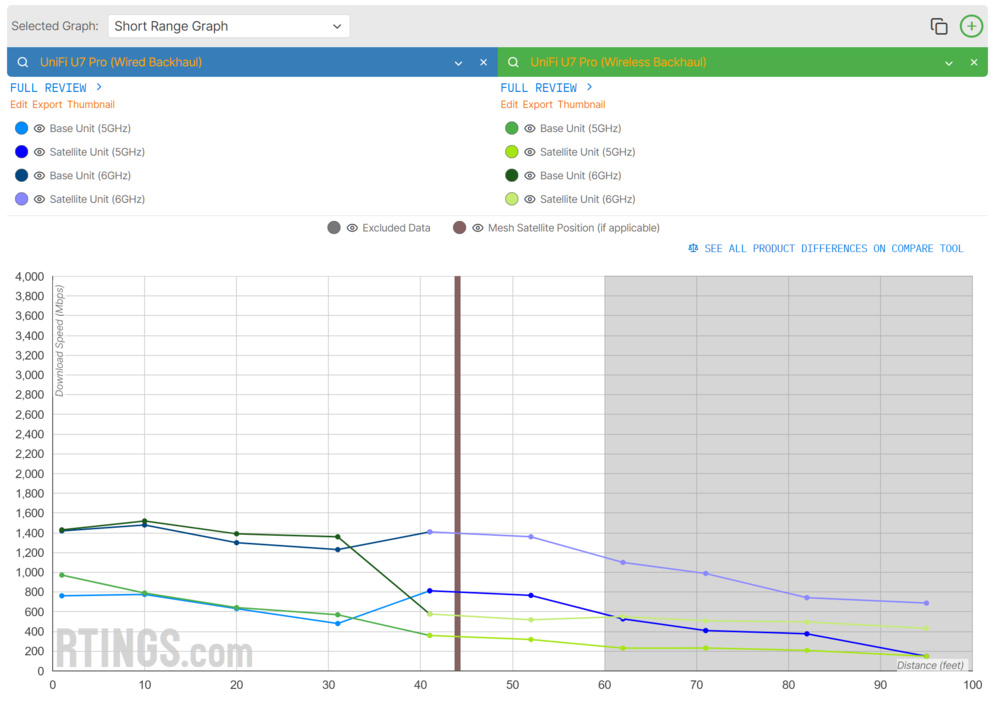Image resolution: width=1000 pixels, height=702 pixels.
Task: Toggle visibility of wired Satellite Unit (5GHz)
Action: point(39,151)
